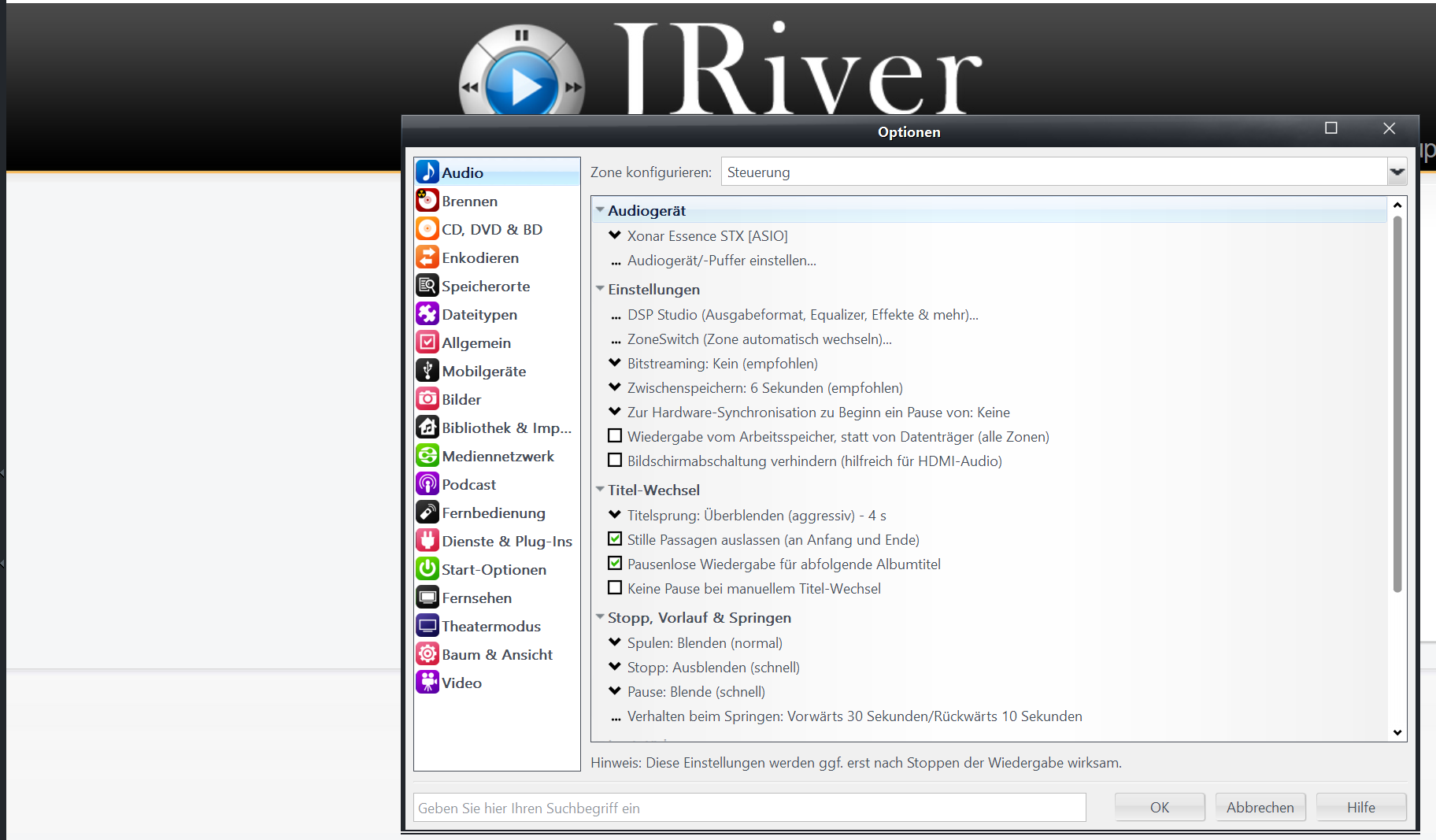Open Stopp: Ausblenden (schnell) dropdown
Screen dimensions: 1436x840
click(x=615, y=666)
